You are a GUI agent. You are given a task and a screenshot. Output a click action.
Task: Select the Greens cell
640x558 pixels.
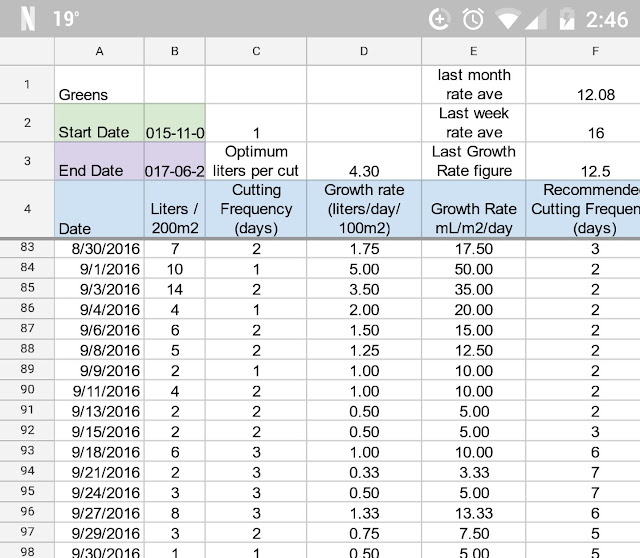click(99, 85)
